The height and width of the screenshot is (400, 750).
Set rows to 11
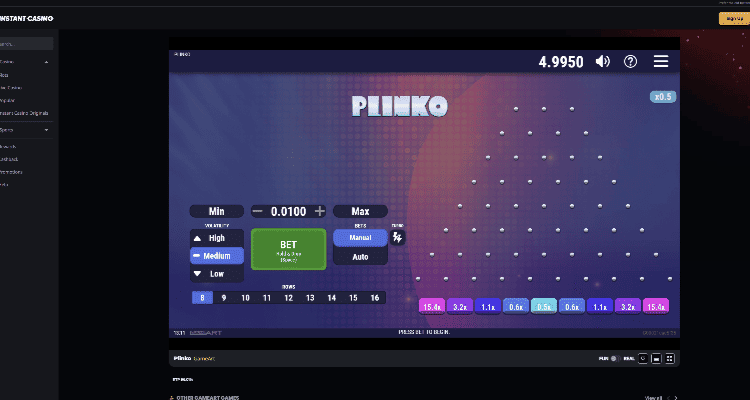[x=267, y=298]
